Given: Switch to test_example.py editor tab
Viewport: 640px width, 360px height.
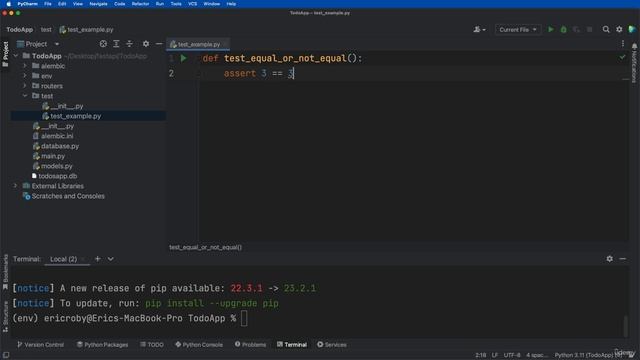Looking at the screenshot, I should click(198, 44).
